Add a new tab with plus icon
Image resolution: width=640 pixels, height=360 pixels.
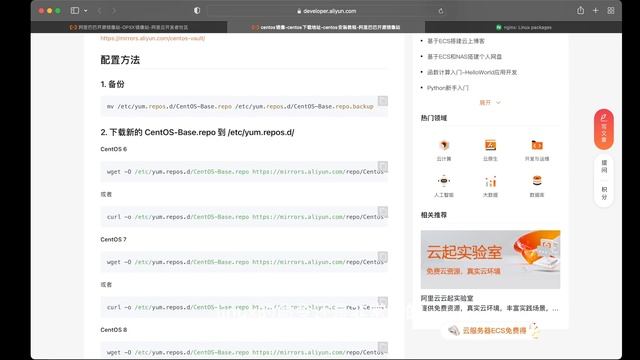point(596,11)
